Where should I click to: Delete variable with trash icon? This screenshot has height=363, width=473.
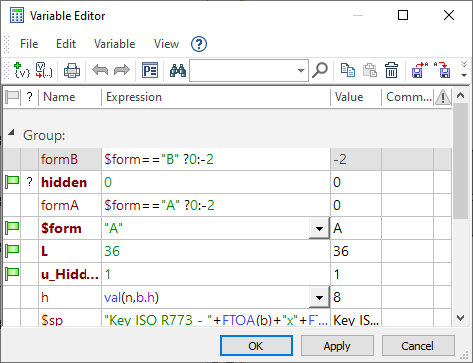pos(391,70)
